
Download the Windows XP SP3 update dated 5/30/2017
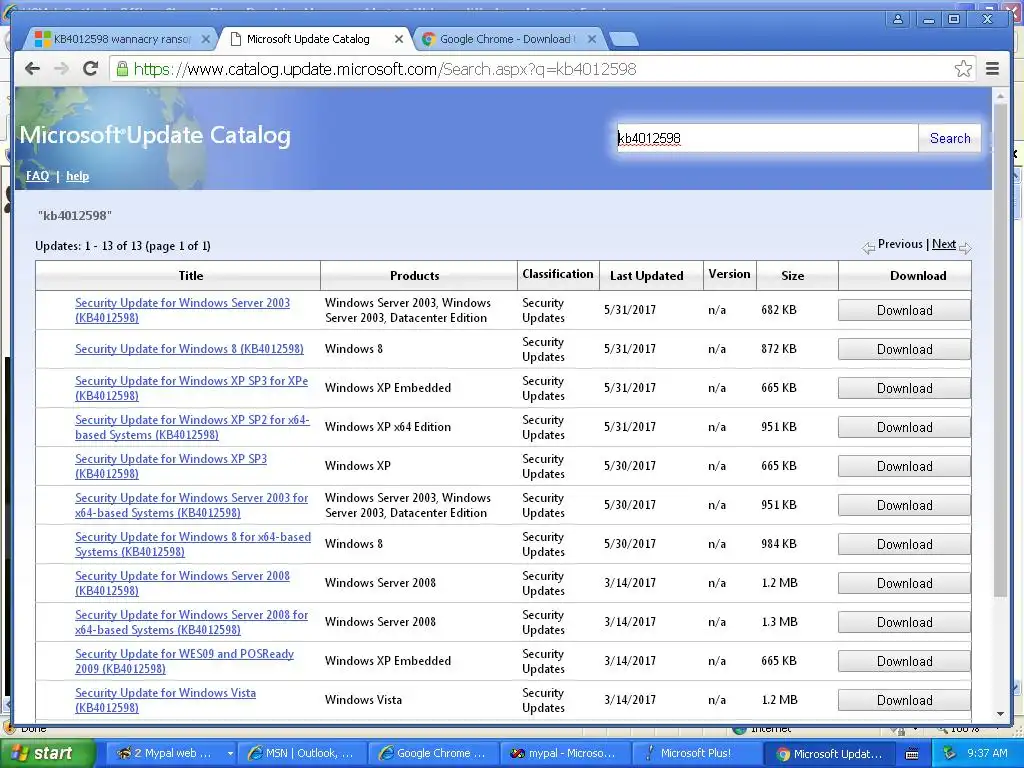pyautogui.click(x=904, y=466)
